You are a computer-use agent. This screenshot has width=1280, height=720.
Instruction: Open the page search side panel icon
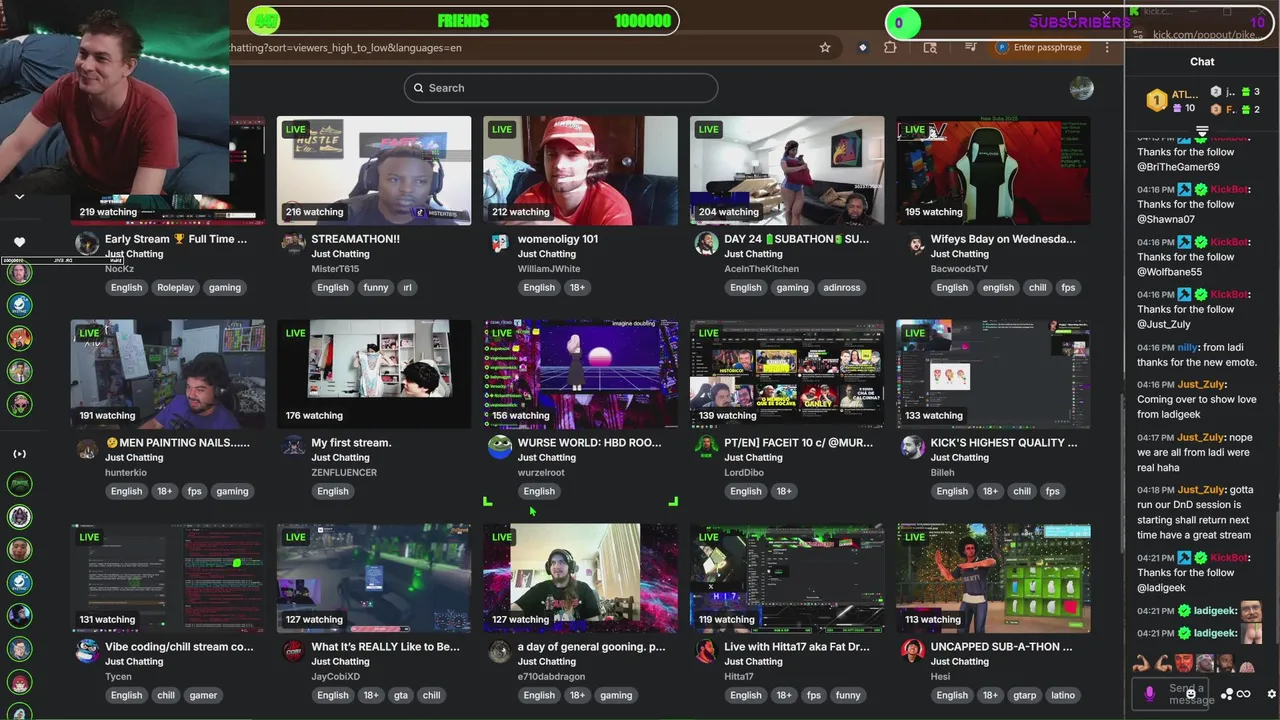tap(930, 47)
